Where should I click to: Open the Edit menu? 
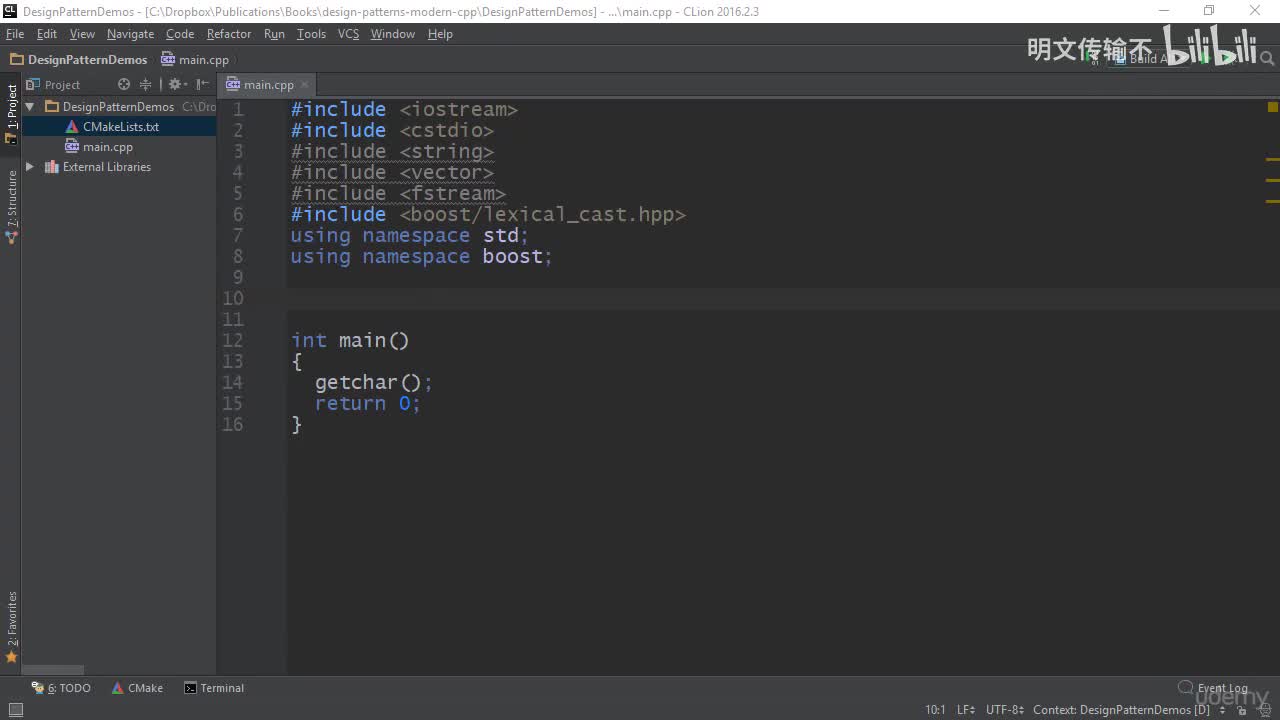coord(47,34)
